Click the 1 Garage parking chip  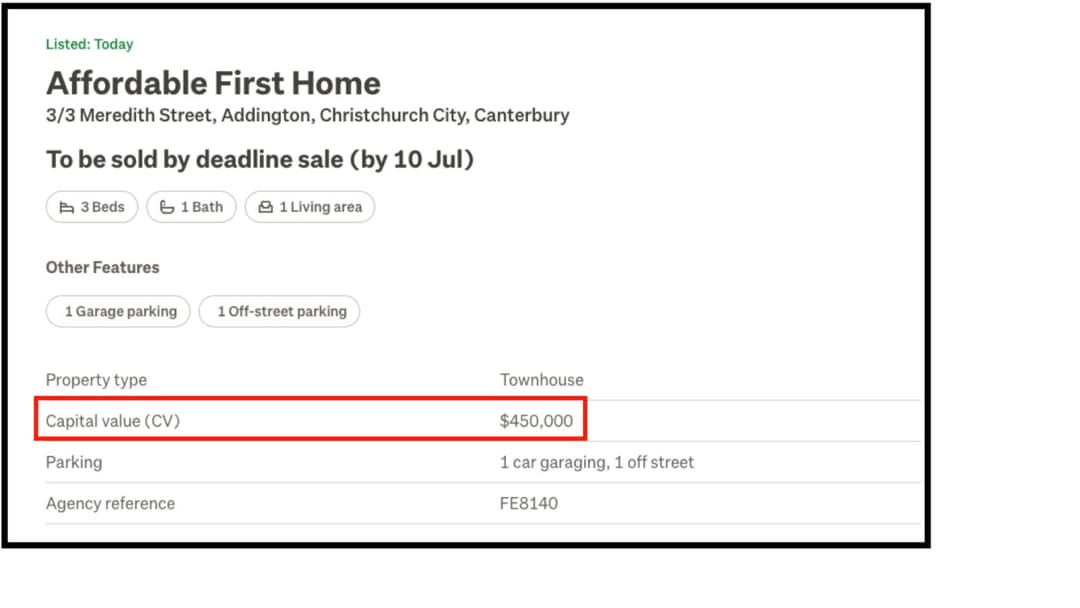point(118,311)
